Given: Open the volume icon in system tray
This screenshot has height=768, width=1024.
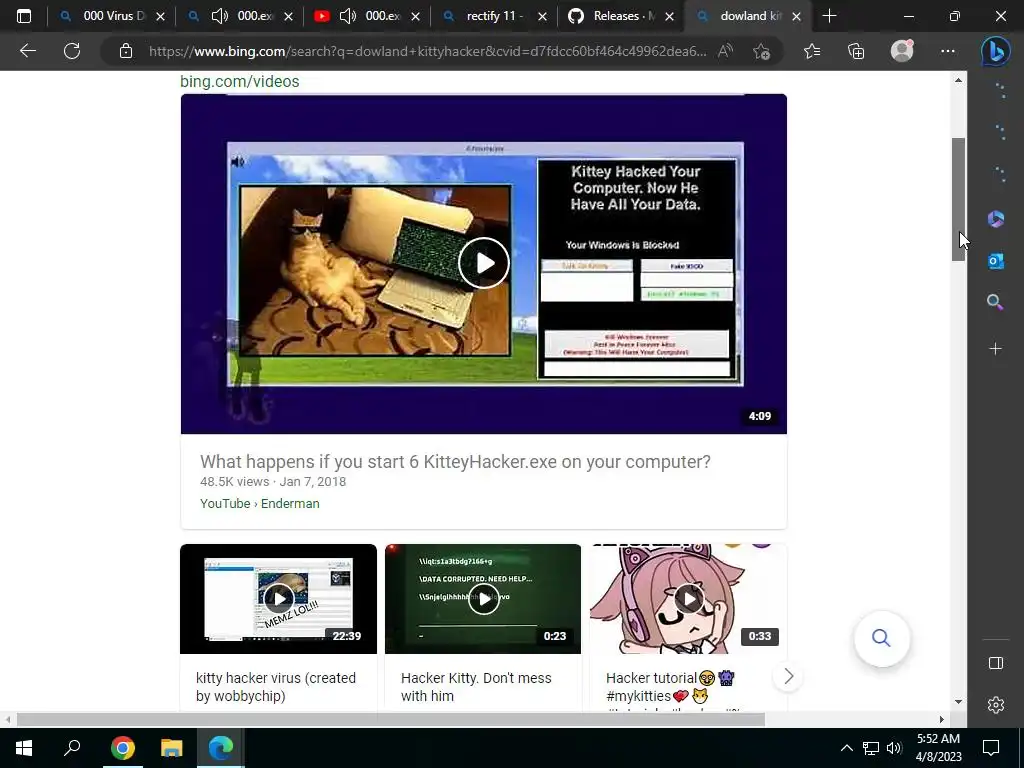Looking at the screenshot, I should pyautogui.click(x=894, y=748).
